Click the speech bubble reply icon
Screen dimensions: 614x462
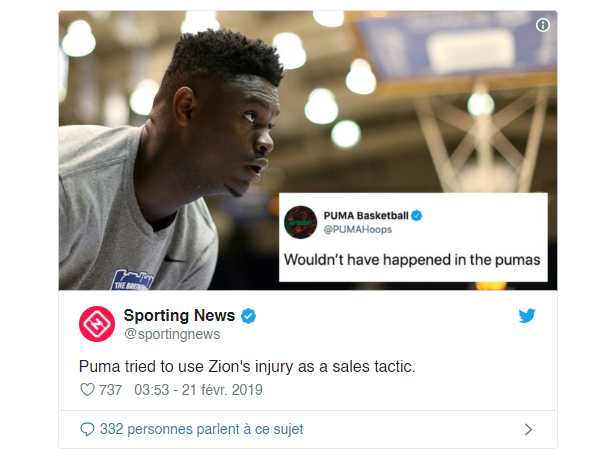(87, 429)
